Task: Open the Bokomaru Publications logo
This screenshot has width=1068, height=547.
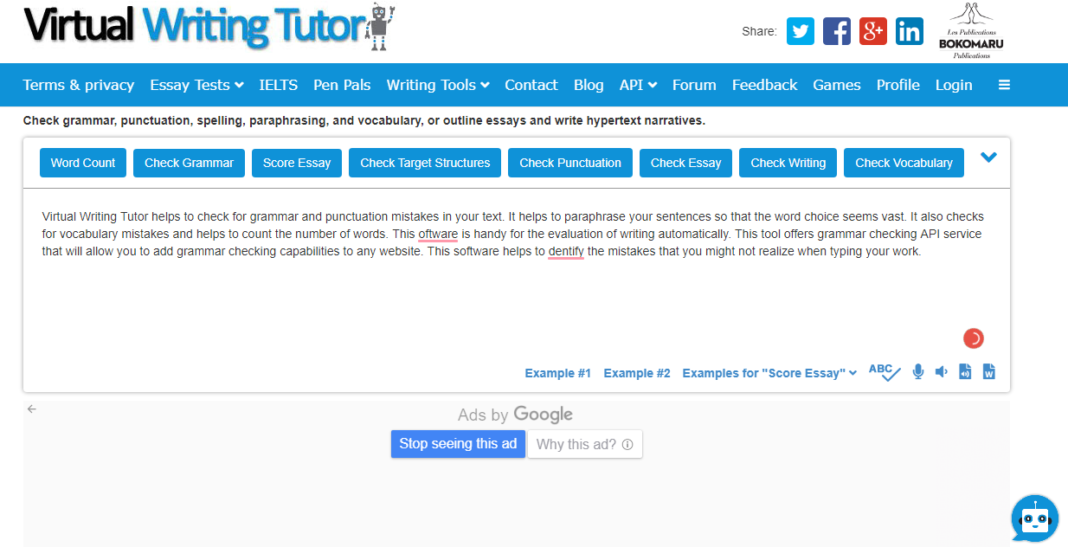Action: click(x=971, y=31)
